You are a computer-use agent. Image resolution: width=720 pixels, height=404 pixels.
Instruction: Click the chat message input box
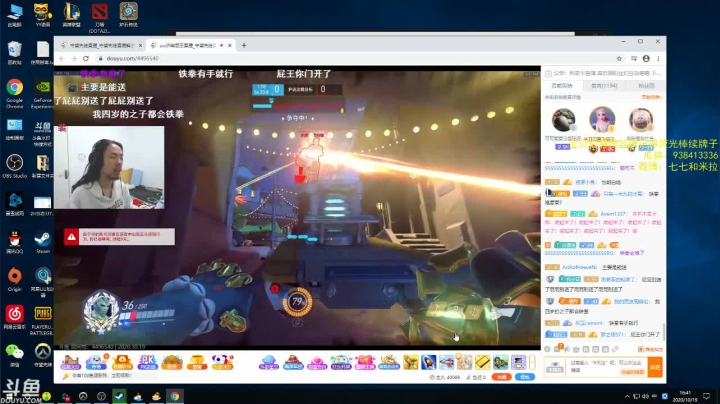606,366
